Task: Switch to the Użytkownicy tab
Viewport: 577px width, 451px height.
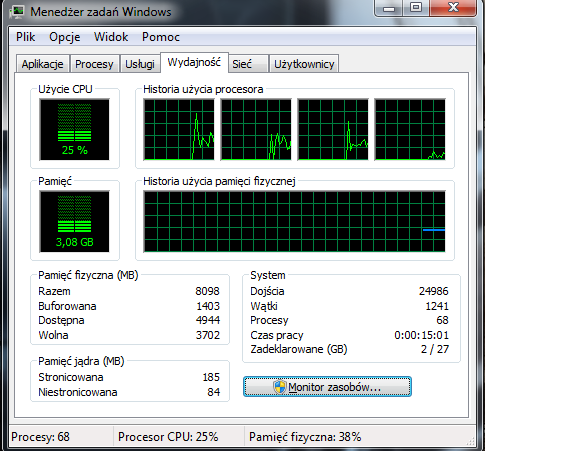Action: tap(304, 64)
